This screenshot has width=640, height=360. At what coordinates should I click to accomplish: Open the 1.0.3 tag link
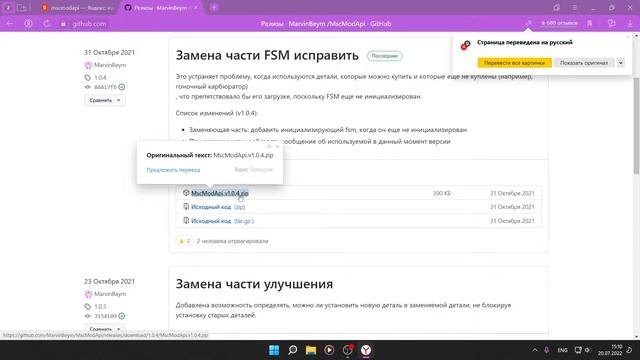tap(100, 307)
